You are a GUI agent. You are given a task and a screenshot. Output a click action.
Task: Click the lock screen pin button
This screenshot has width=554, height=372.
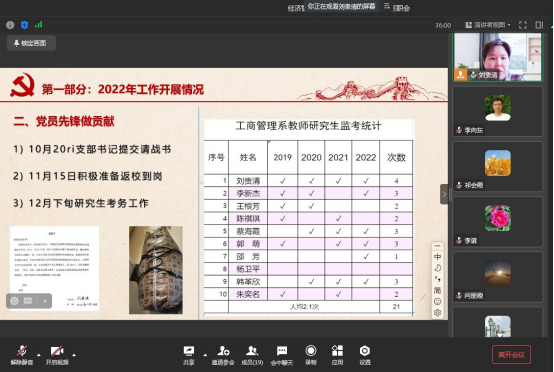click(x=31, y=43)
